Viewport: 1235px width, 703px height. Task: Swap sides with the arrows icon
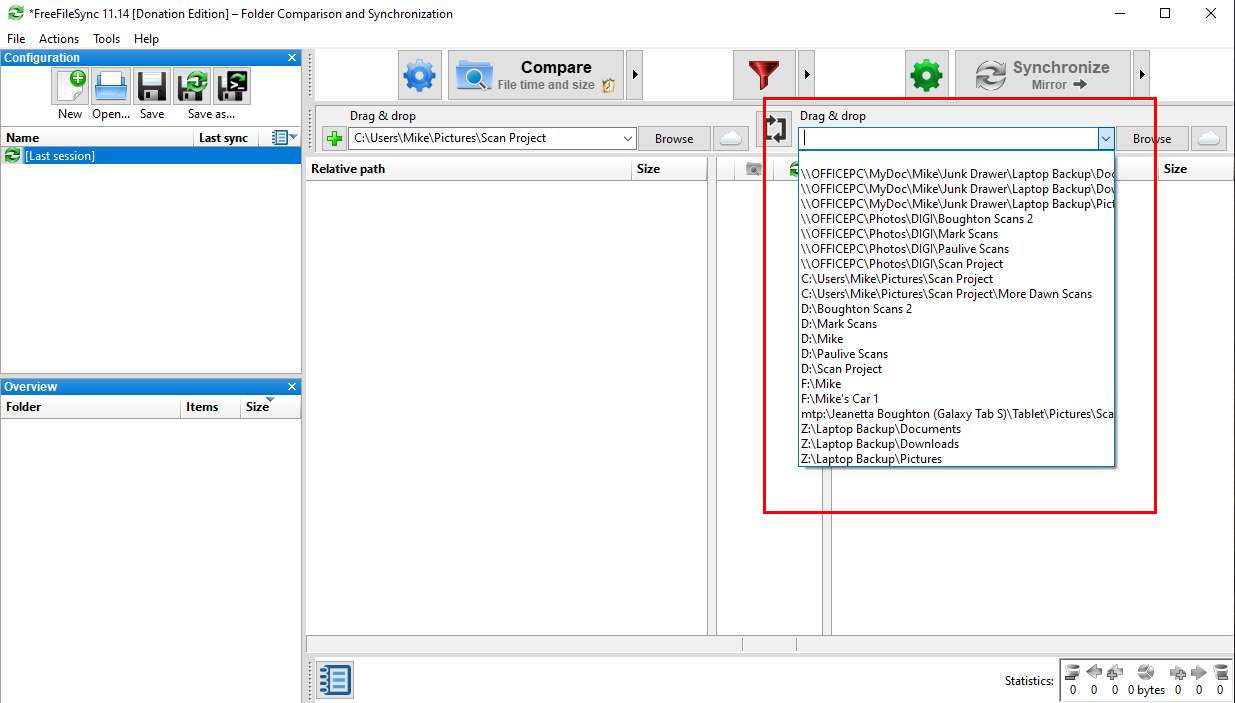coord(776,129)
